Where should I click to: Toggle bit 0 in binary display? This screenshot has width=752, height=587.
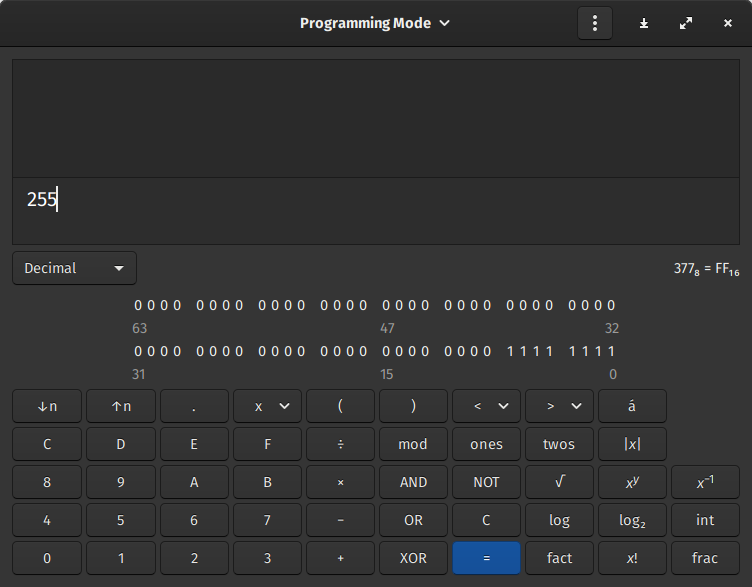612,351
